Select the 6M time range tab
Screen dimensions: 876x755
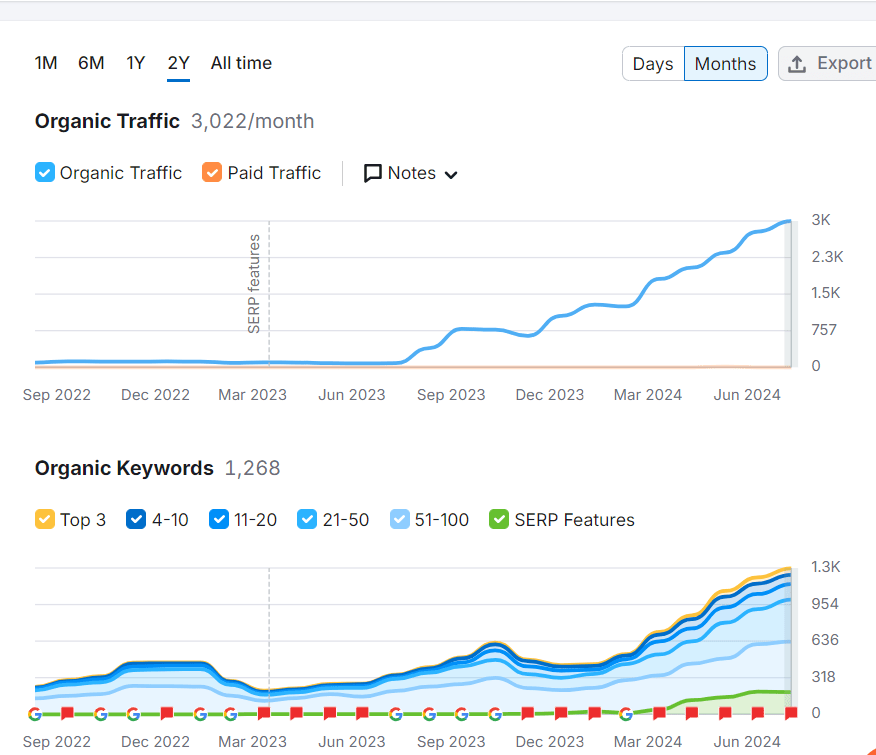pyautogui.click(x=91, y=63)
